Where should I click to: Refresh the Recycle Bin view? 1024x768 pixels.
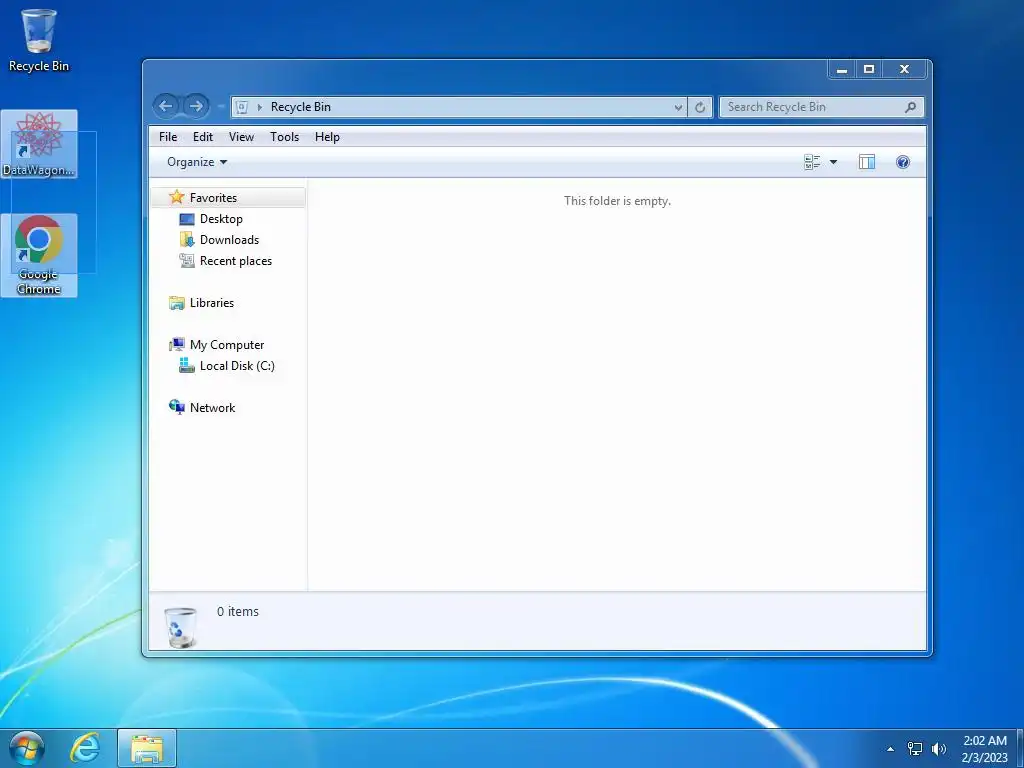pyautogui.click(x=700, y=107)
